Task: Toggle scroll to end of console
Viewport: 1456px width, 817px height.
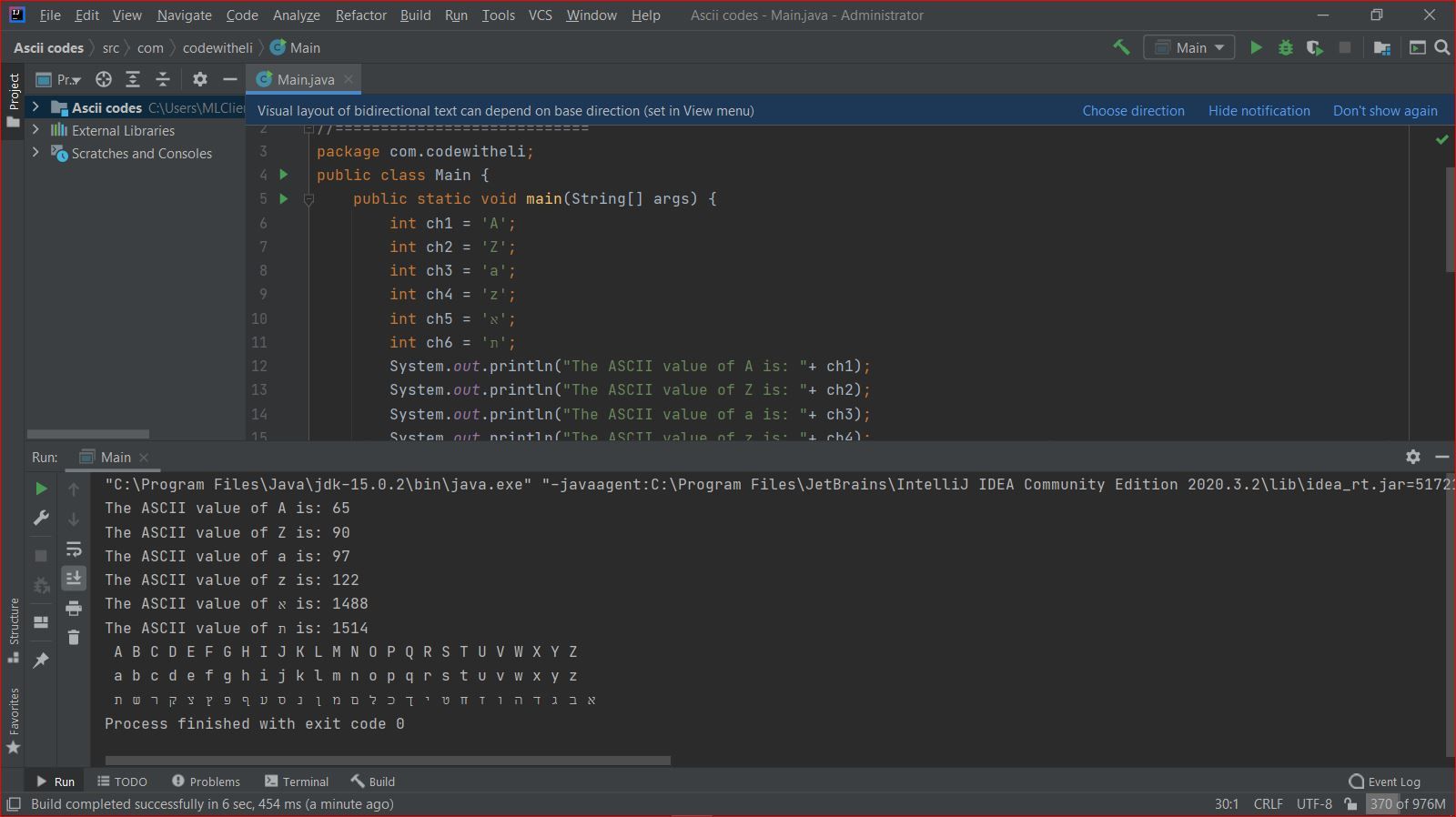Action: coord(74,578)
